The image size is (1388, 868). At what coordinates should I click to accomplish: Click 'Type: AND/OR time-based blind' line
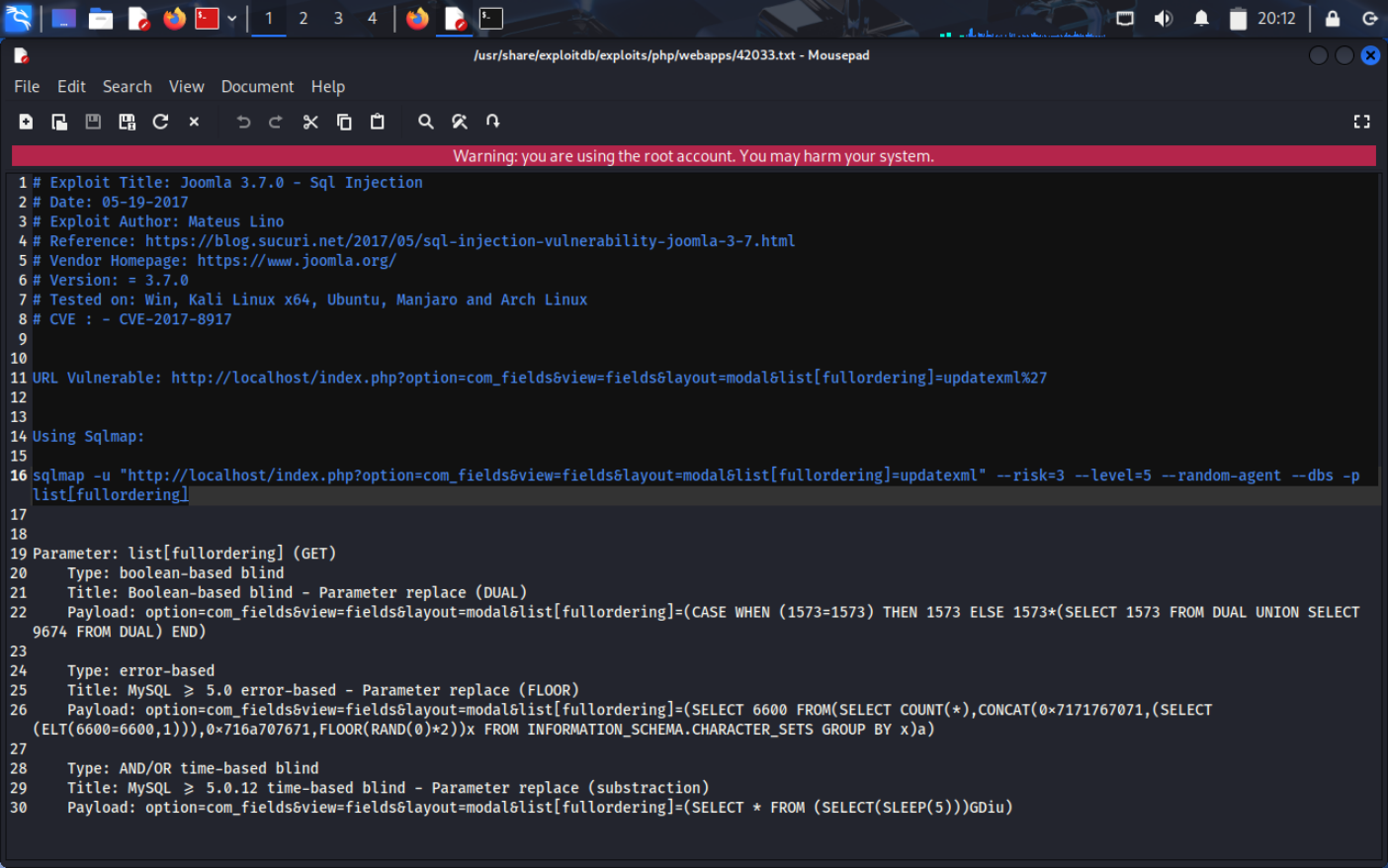pyautogui.click(x=193, y=768)
